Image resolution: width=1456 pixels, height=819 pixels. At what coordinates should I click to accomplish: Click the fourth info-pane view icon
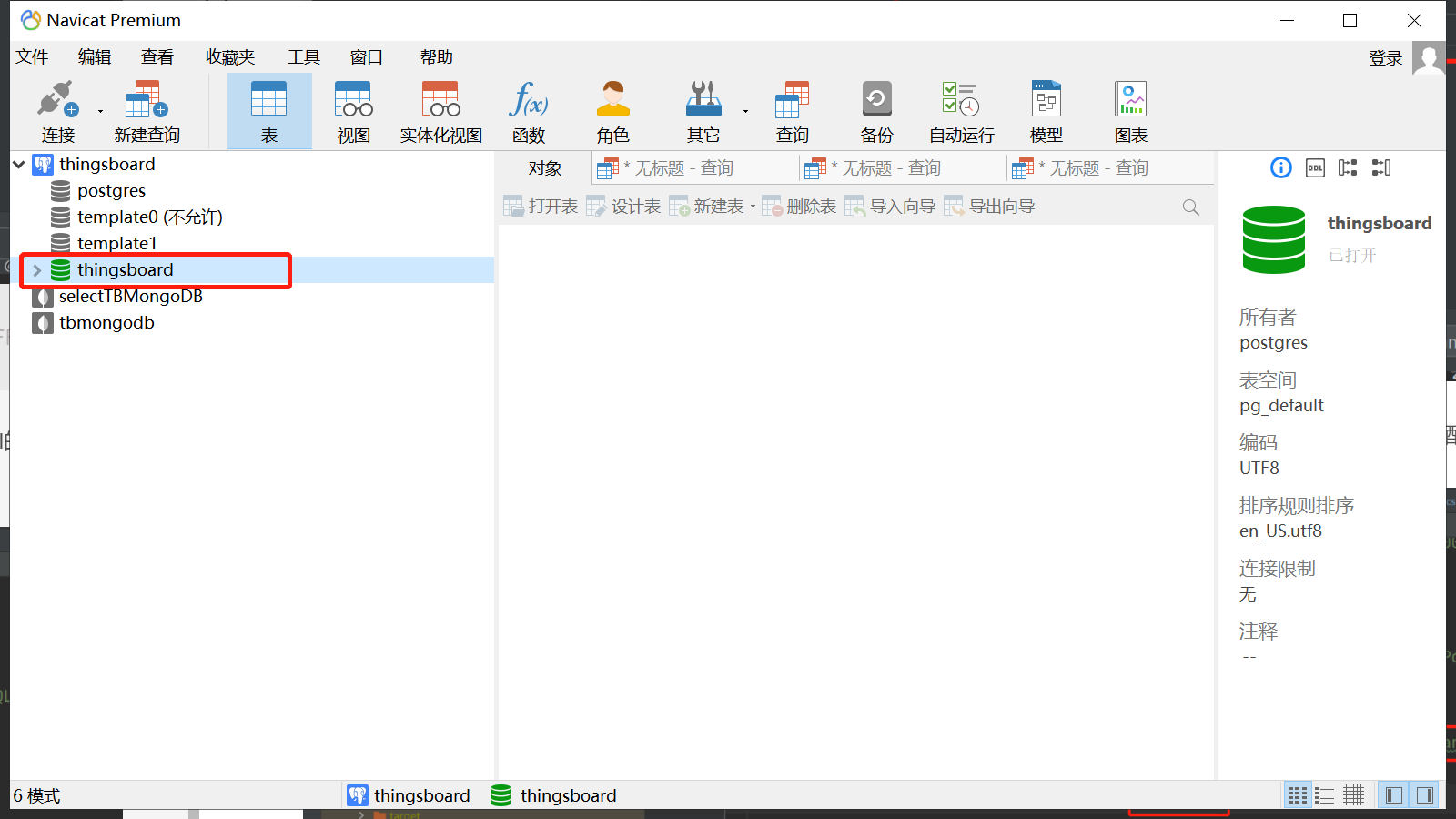tap(1381, 167)
